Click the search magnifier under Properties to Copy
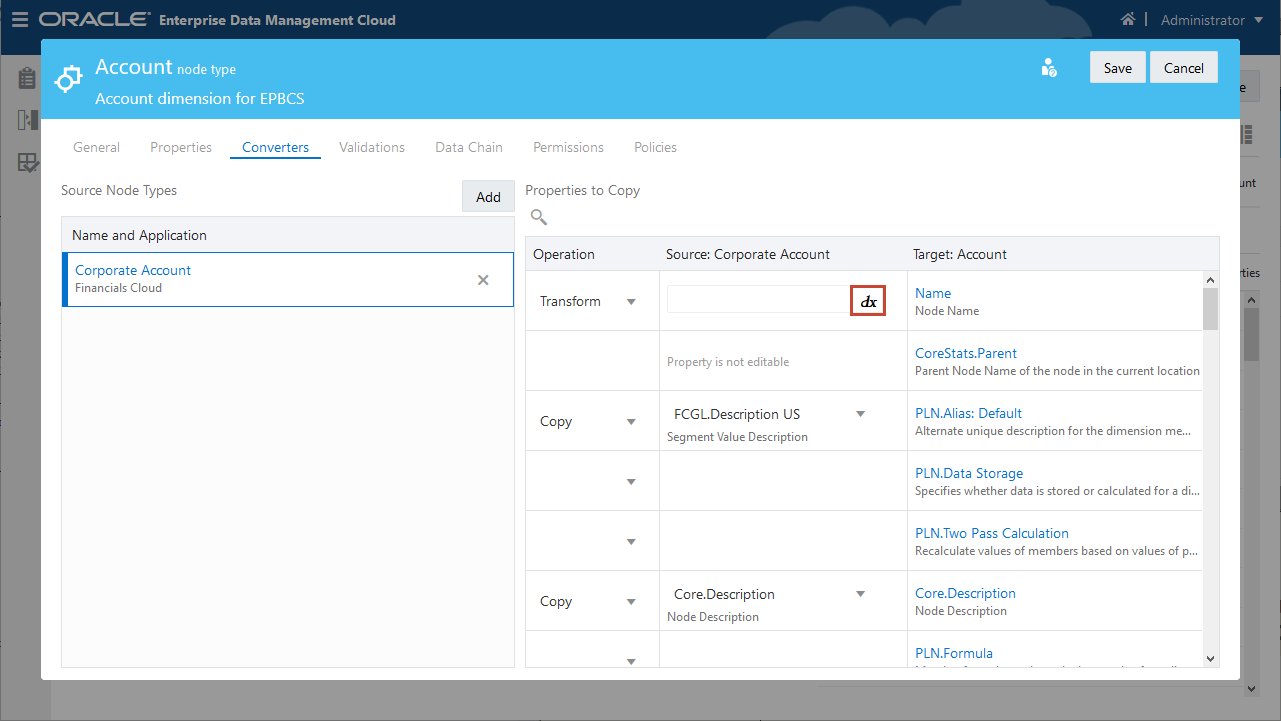The image size is (1281, 721). pyautogui.click(x=538, y=216)
